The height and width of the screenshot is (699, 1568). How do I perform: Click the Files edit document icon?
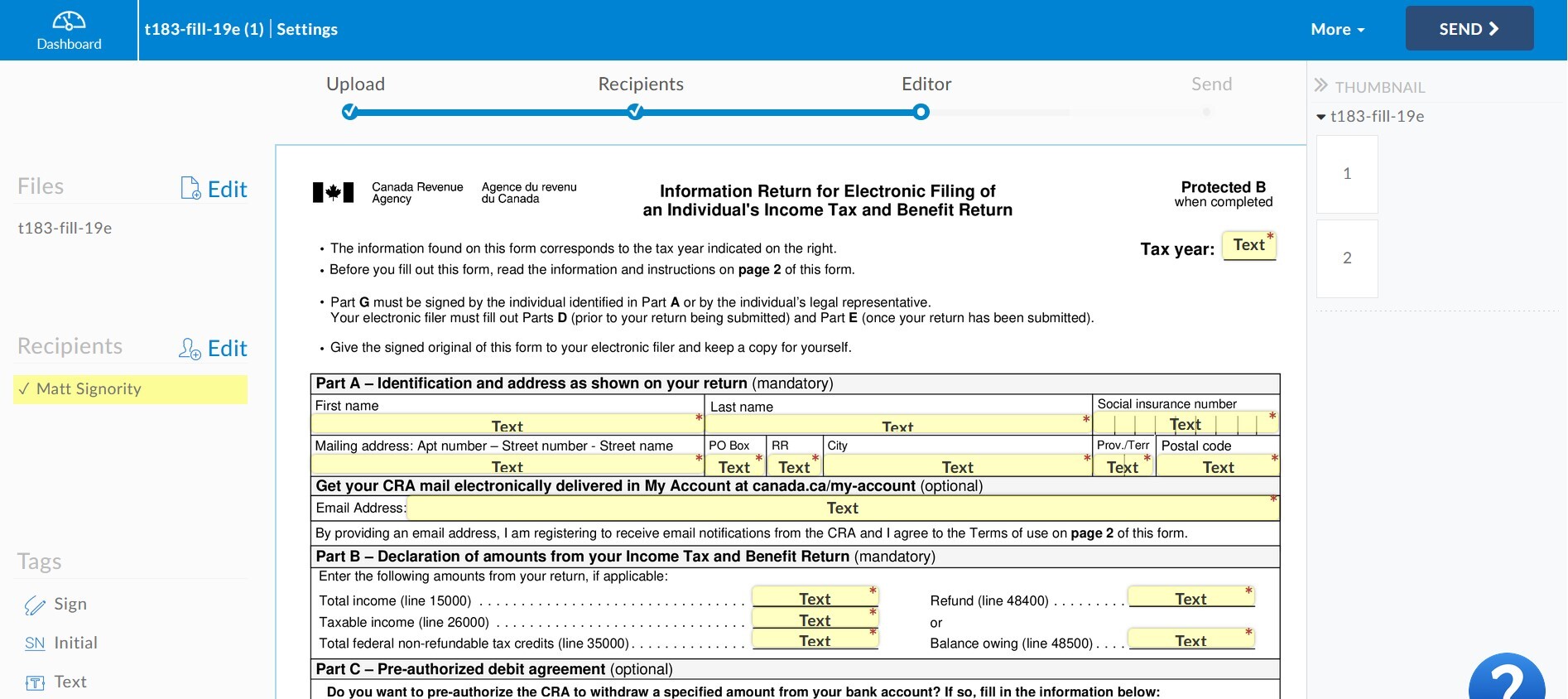tap(190, 189)
